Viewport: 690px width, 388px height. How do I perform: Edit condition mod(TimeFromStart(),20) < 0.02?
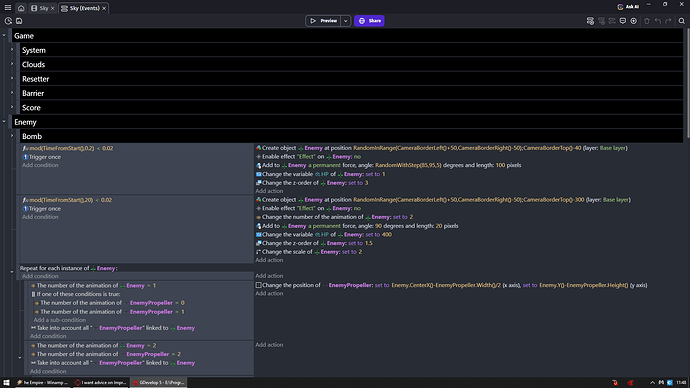pos(67,200)
